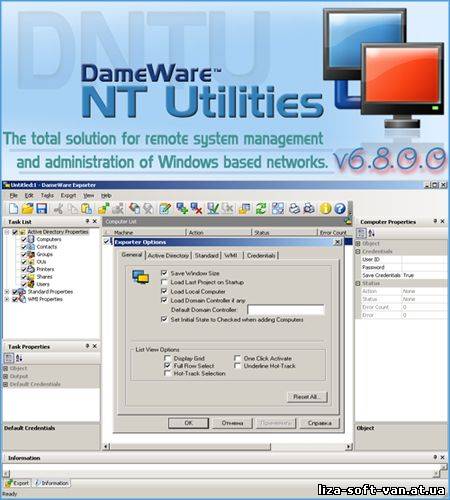The width and height of the screenshot is (450, 500).
Task: Switch to the Active Directory tab
Action: (x=168, y=255)
